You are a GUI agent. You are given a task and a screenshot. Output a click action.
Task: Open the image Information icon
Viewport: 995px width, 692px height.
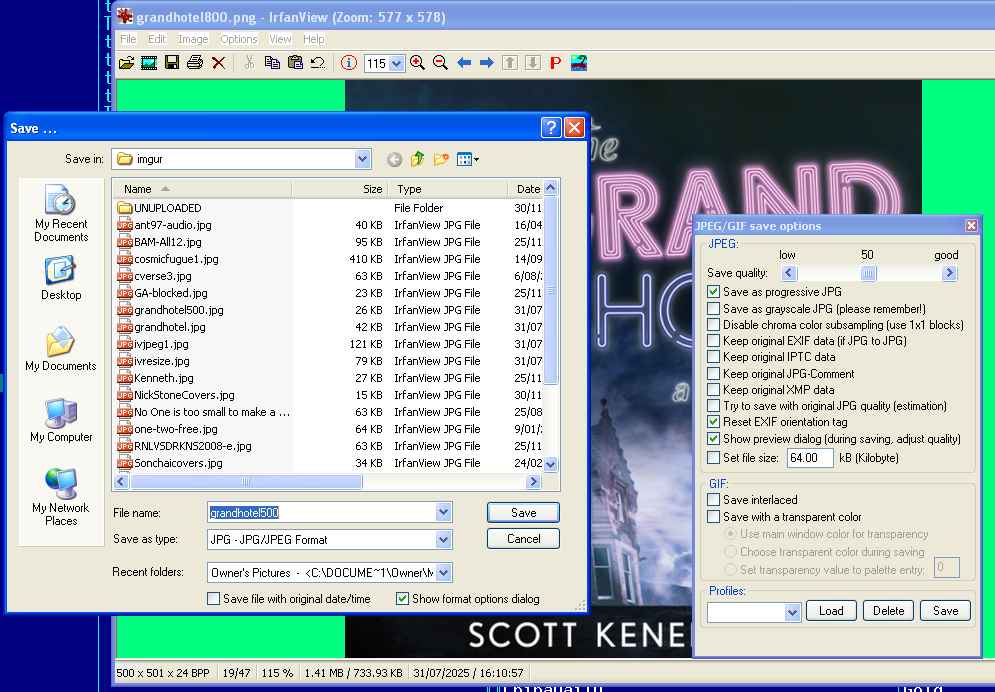click(348, 63)
